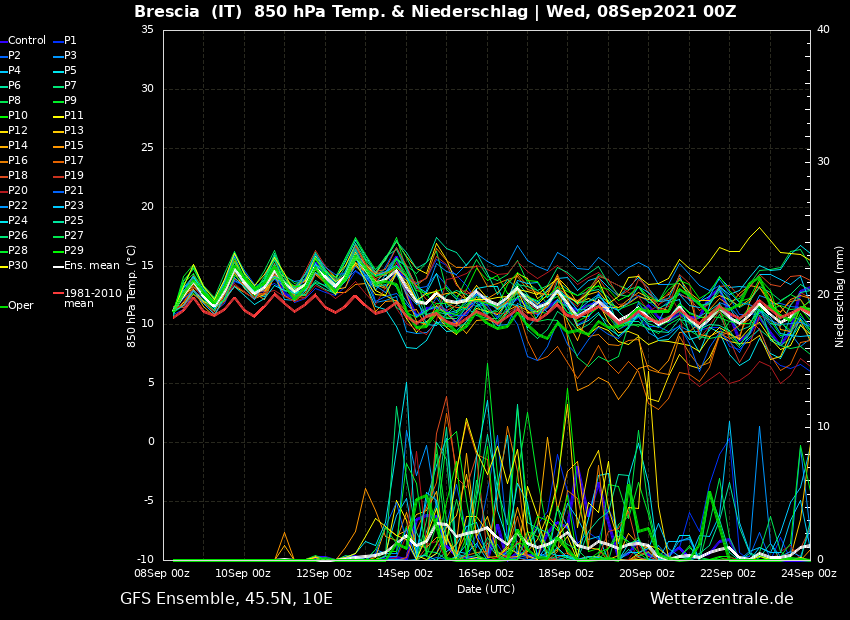Click the 30 on the Niederschlag axis
The image size is (850, 620).
(x=823, y=162)
